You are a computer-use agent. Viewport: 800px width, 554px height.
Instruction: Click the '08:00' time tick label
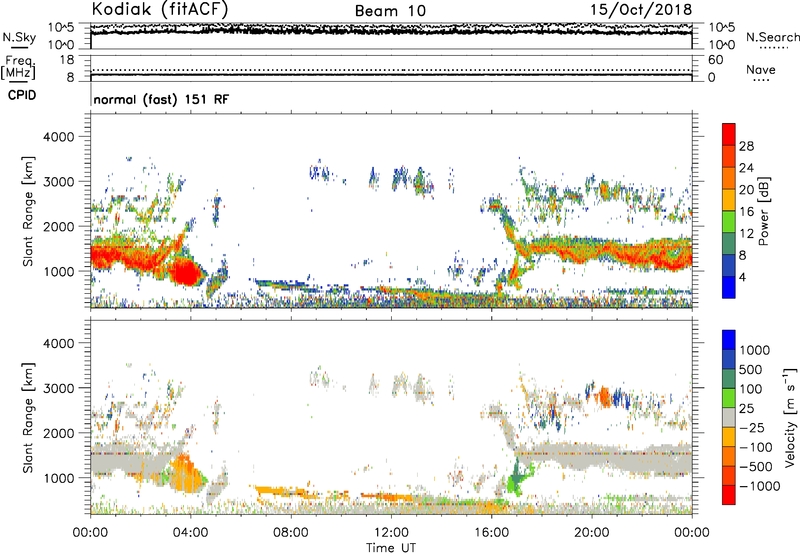[290, 533]
